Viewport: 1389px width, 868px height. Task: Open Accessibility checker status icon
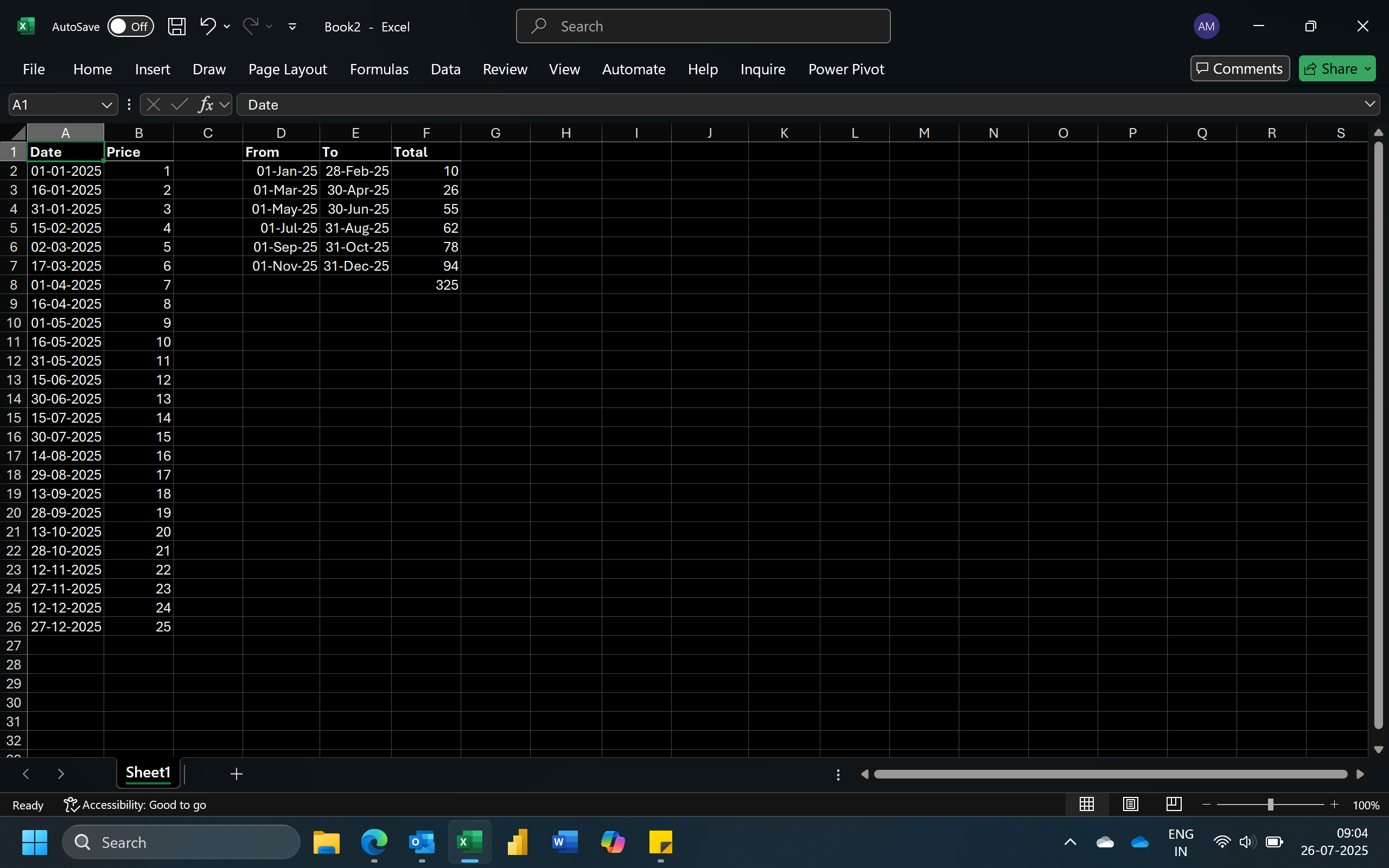click(71, 805)
